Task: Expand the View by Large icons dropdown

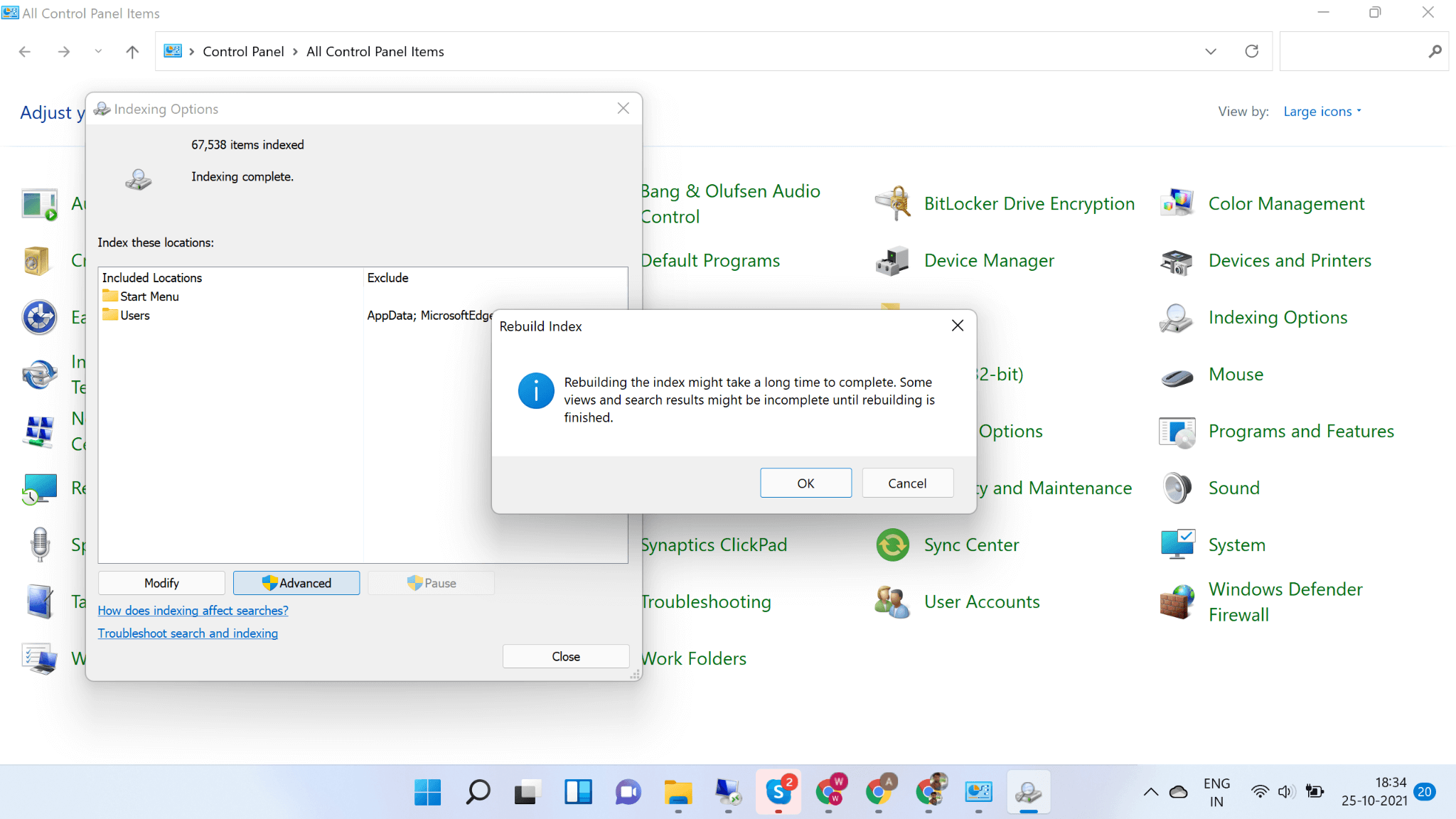Action: (1322, 112)
